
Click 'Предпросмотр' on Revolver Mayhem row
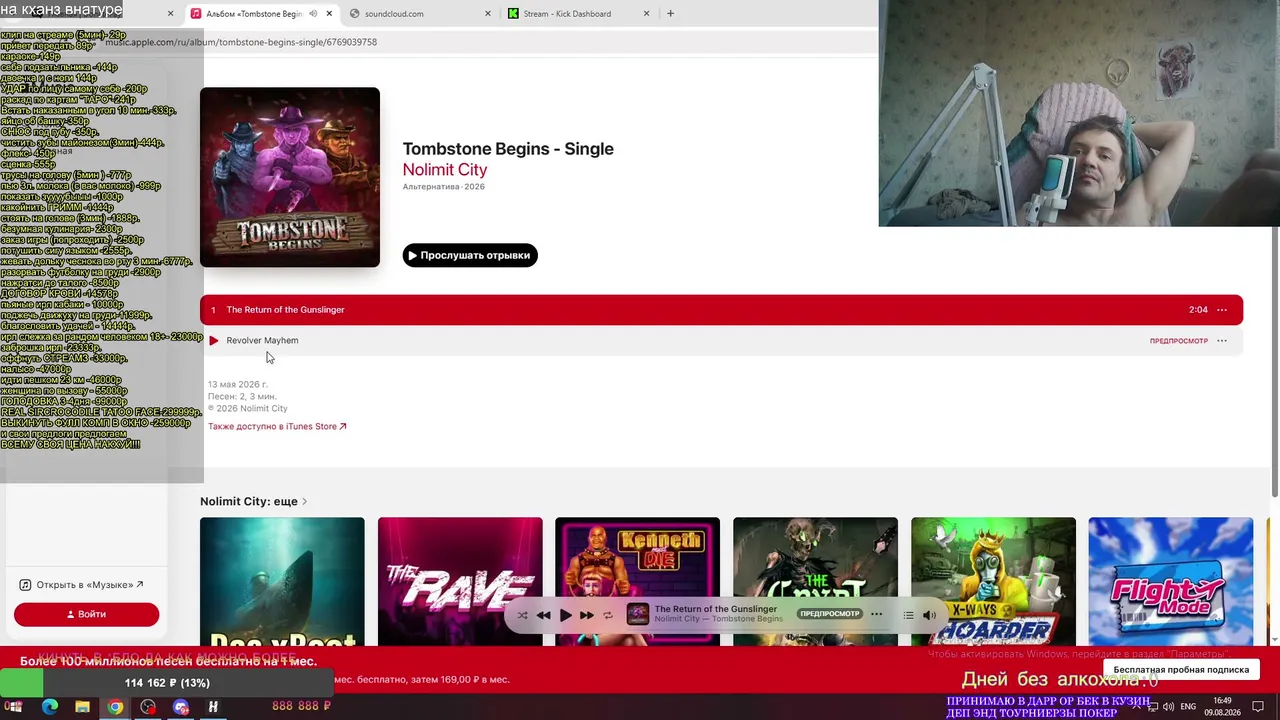[x=1178, y=341]
